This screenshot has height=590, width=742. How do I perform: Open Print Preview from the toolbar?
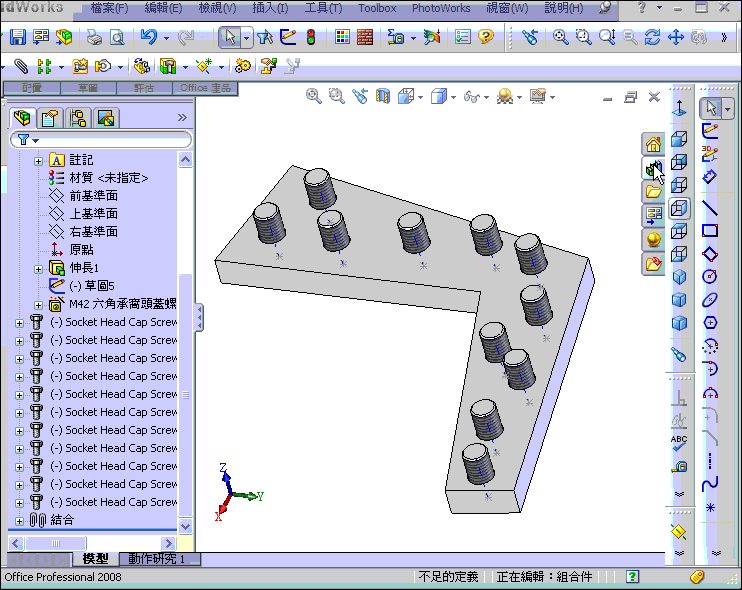tap(117, 37)
